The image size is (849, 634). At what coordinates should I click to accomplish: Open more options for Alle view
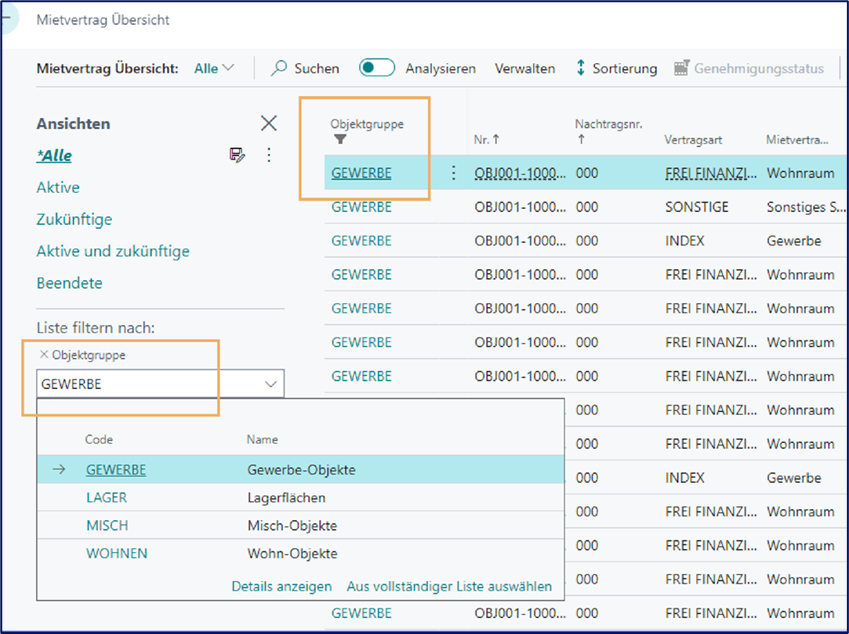pos(268,155)
